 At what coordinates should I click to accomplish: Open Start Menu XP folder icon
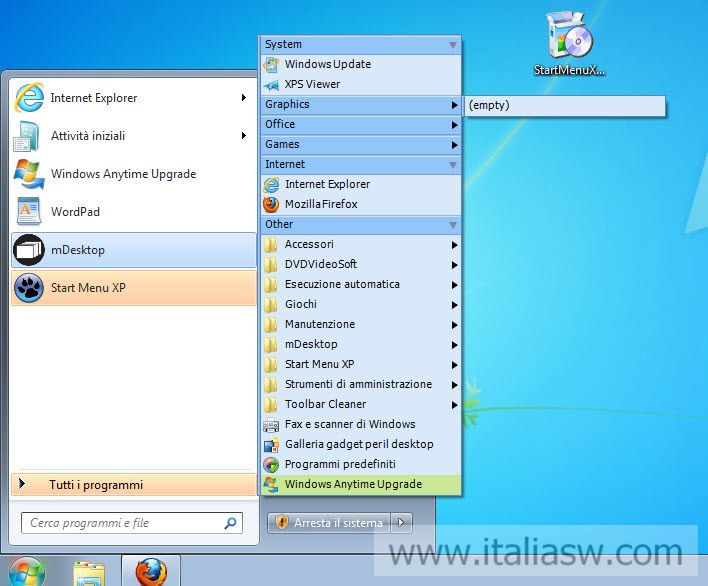(x=271, y=364)
